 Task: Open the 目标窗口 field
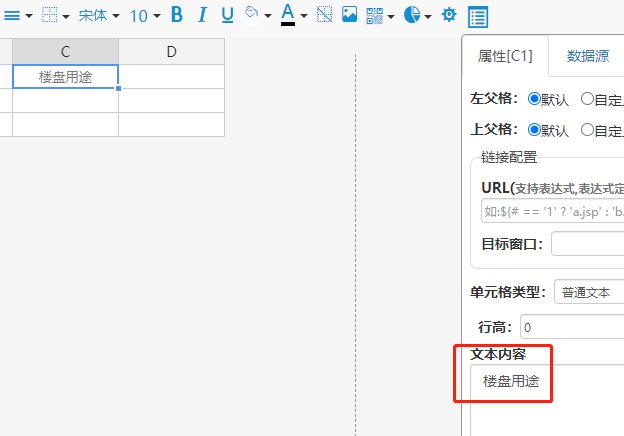coord(588,243)
